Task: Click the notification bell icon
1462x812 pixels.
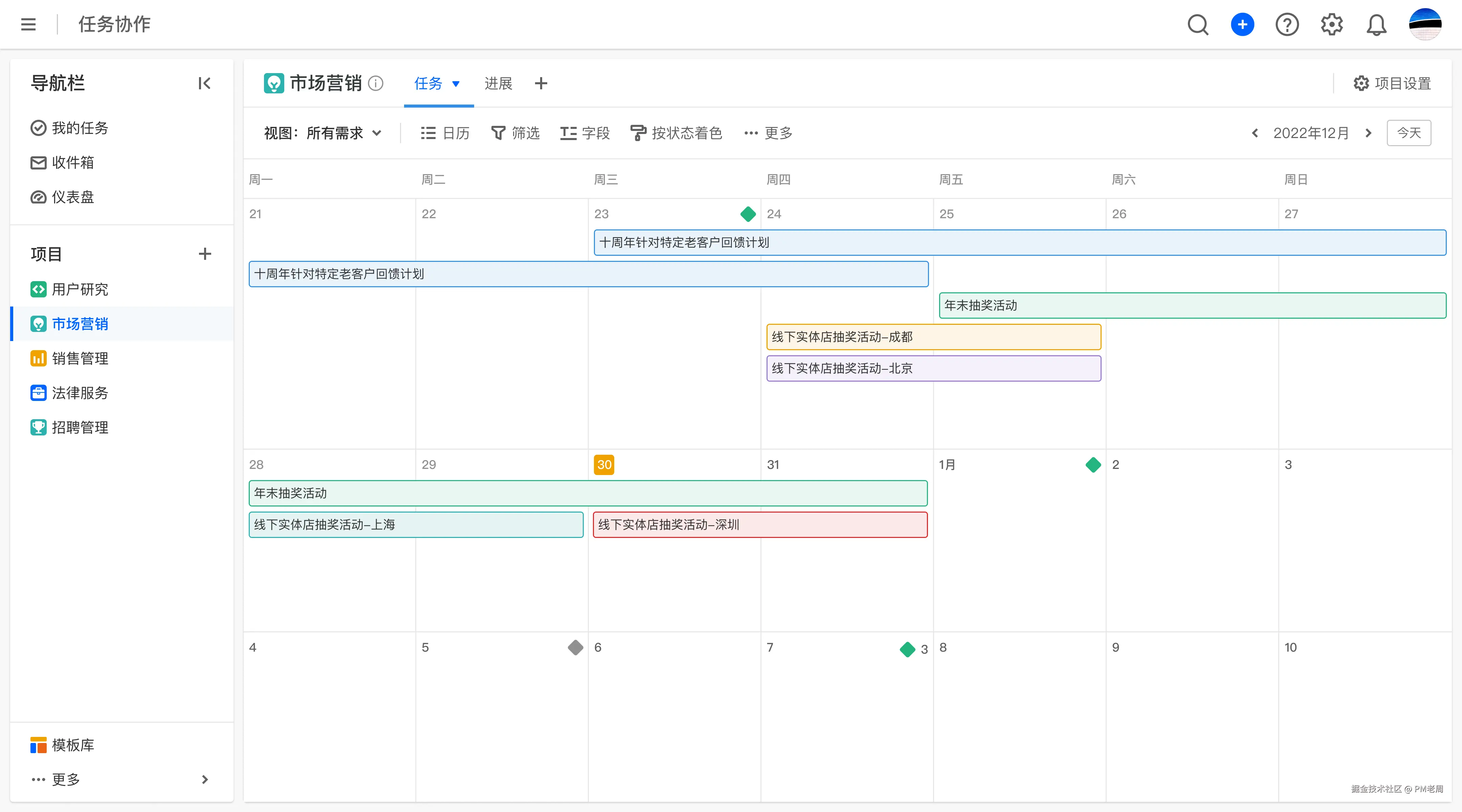Action: [x=1376, y=24]
